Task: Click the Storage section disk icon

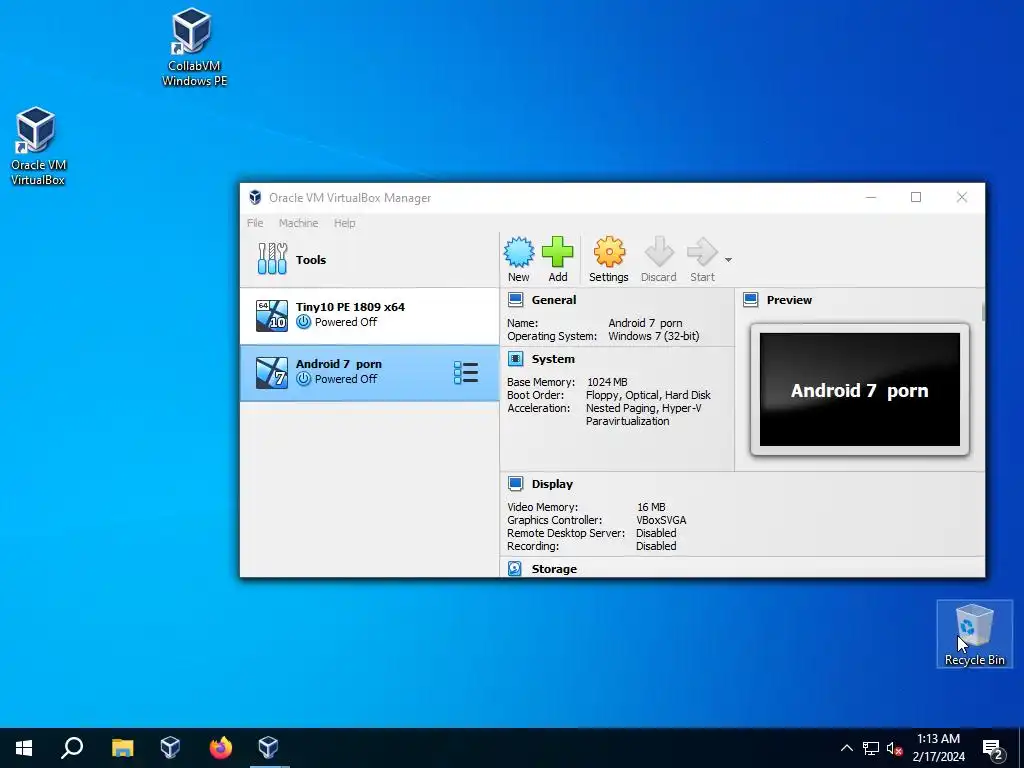Action: tap(515, 569)
